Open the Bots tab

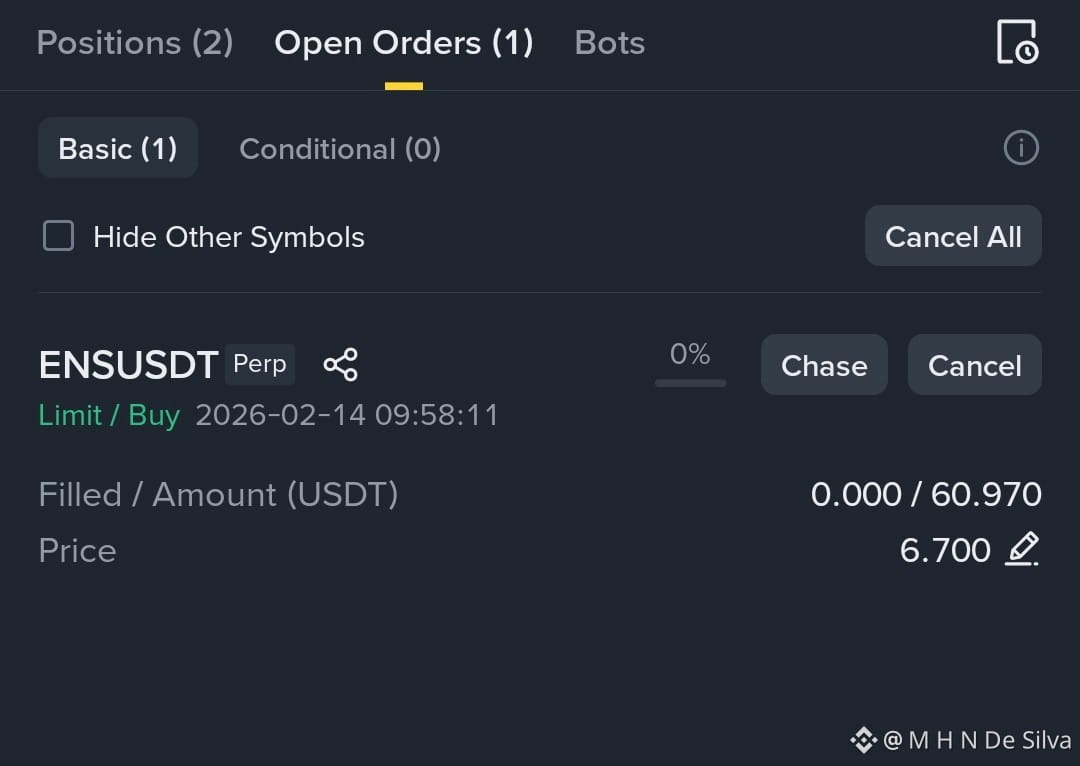(610, 43)
